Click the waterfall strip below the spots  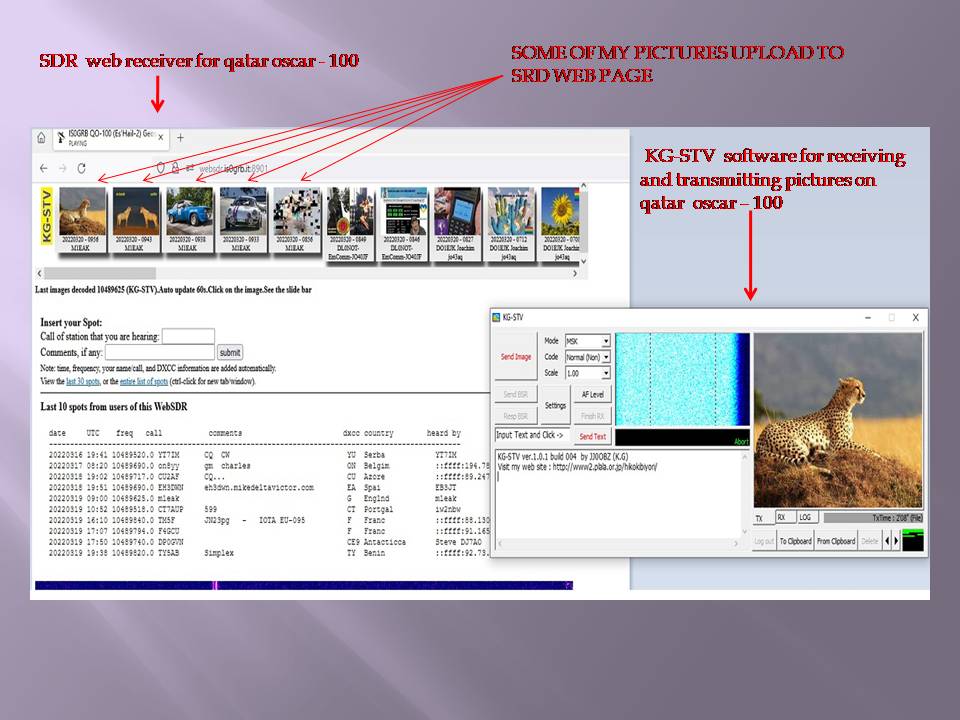[x=304, y=585]
